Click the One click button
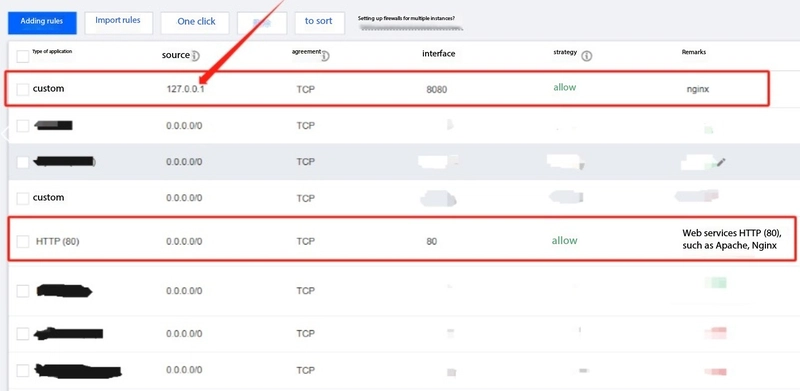Viewport: 800px width, 391px height. click(x=195, y=23)
